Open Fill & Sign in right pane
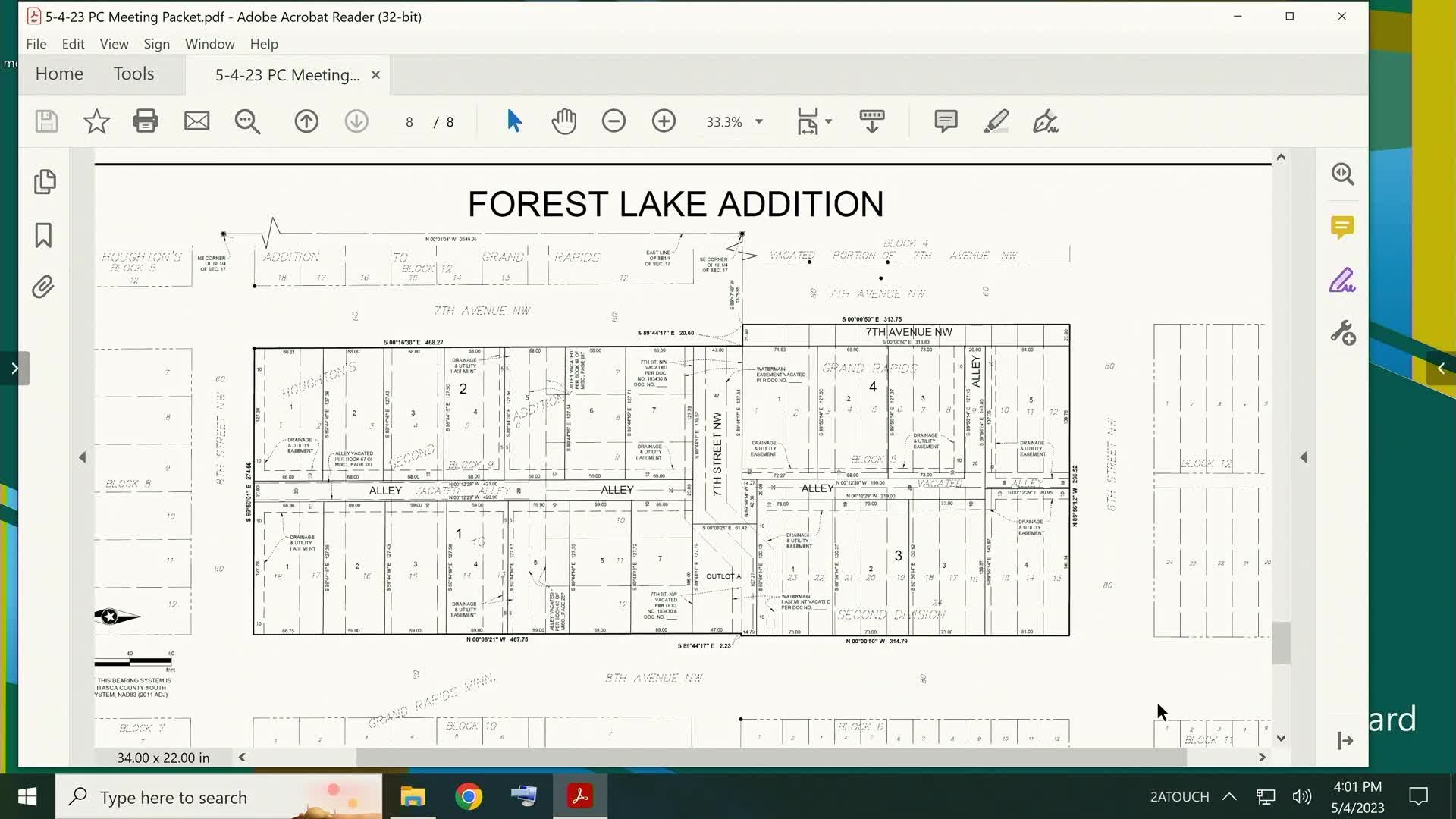Image resolution: width=1456 pixels, height=819 pixels. click(x=1342, y=281)
